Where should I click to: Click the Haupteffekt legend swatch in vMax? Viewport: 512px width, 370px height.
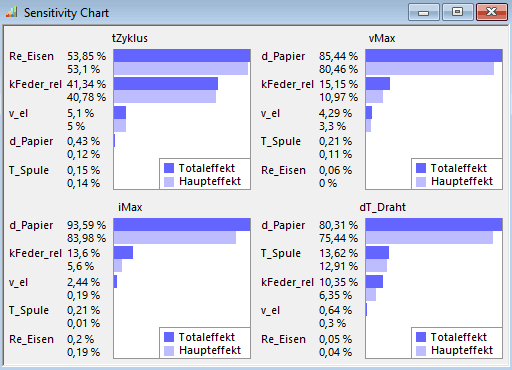pos(421,182)
